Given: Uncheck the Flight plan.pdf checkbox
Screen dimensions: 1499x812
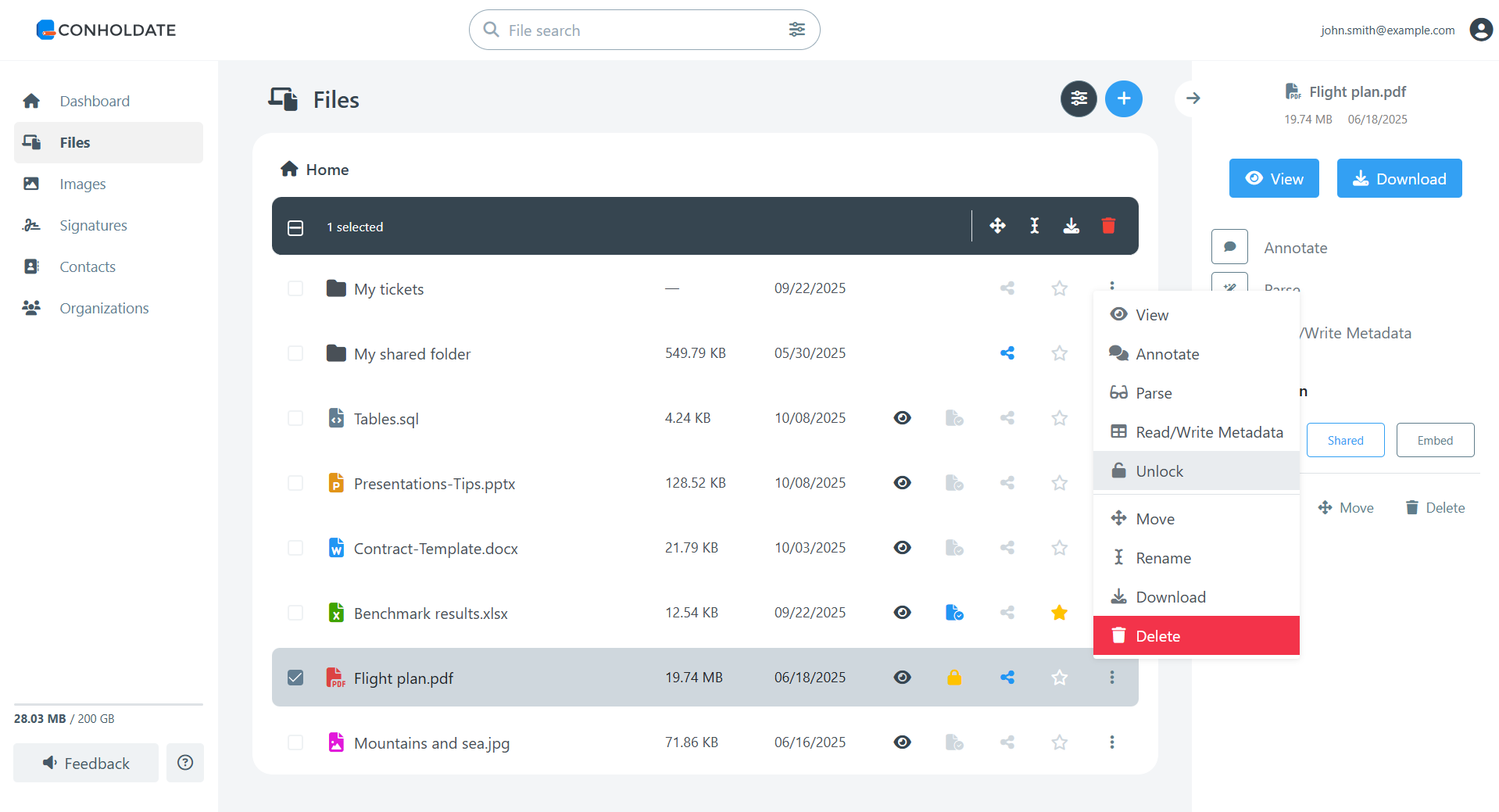Looking at the screenshot, I should 295,678.
